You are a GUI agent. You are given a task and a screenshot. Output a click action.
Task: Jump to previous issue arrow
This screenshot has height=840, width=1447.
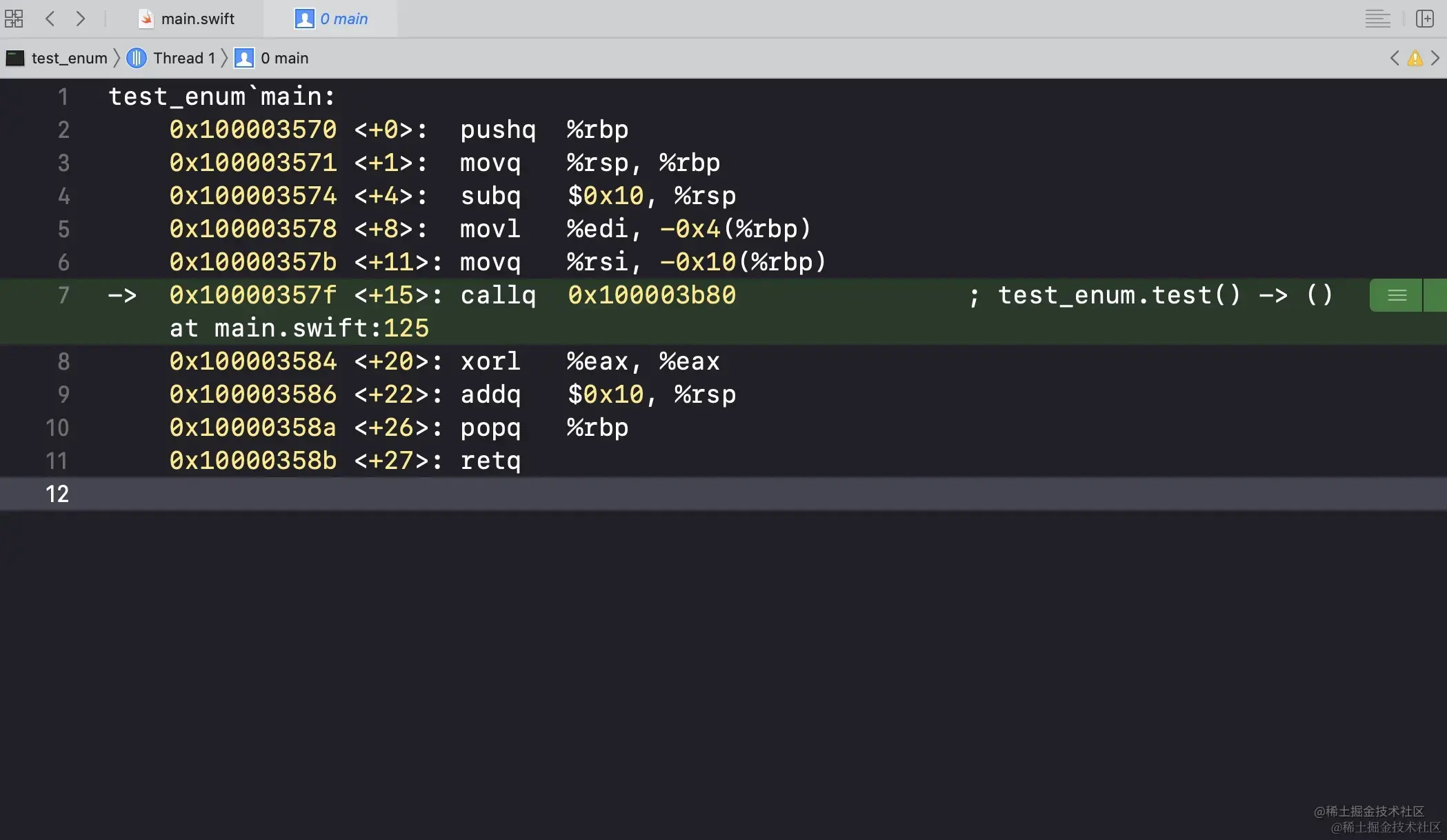pyautogui.click(x=1395, y=58)
